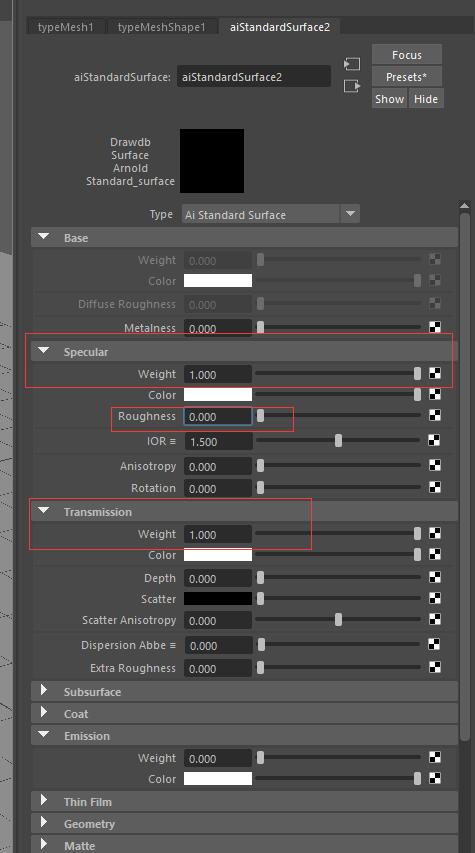Click checker map button for Specular Roughness
Image resolution: width=475 pixels, height=853 pixels.
point(435,415)
